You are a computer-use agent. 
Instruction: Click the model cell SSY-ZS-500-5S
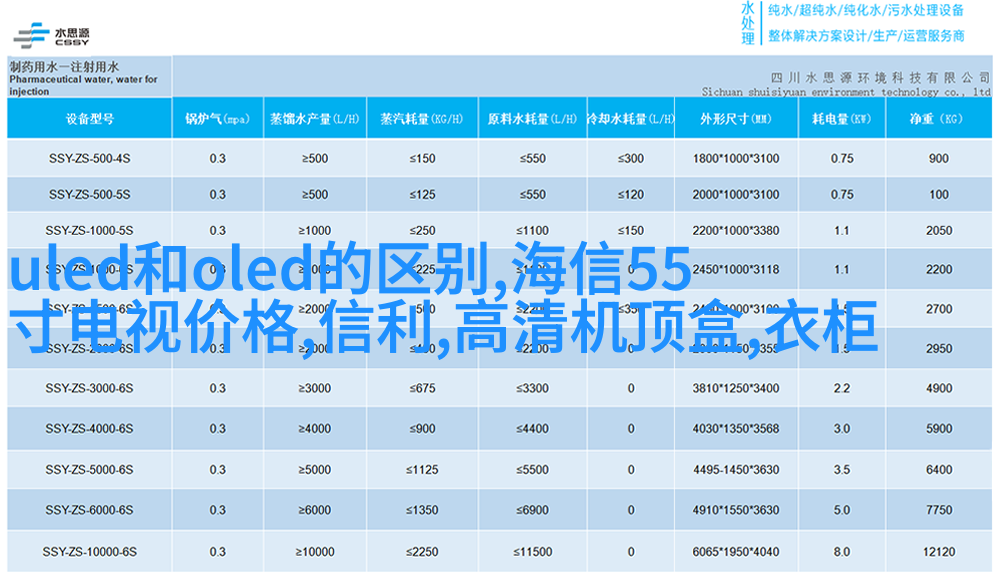coord(90,195)
